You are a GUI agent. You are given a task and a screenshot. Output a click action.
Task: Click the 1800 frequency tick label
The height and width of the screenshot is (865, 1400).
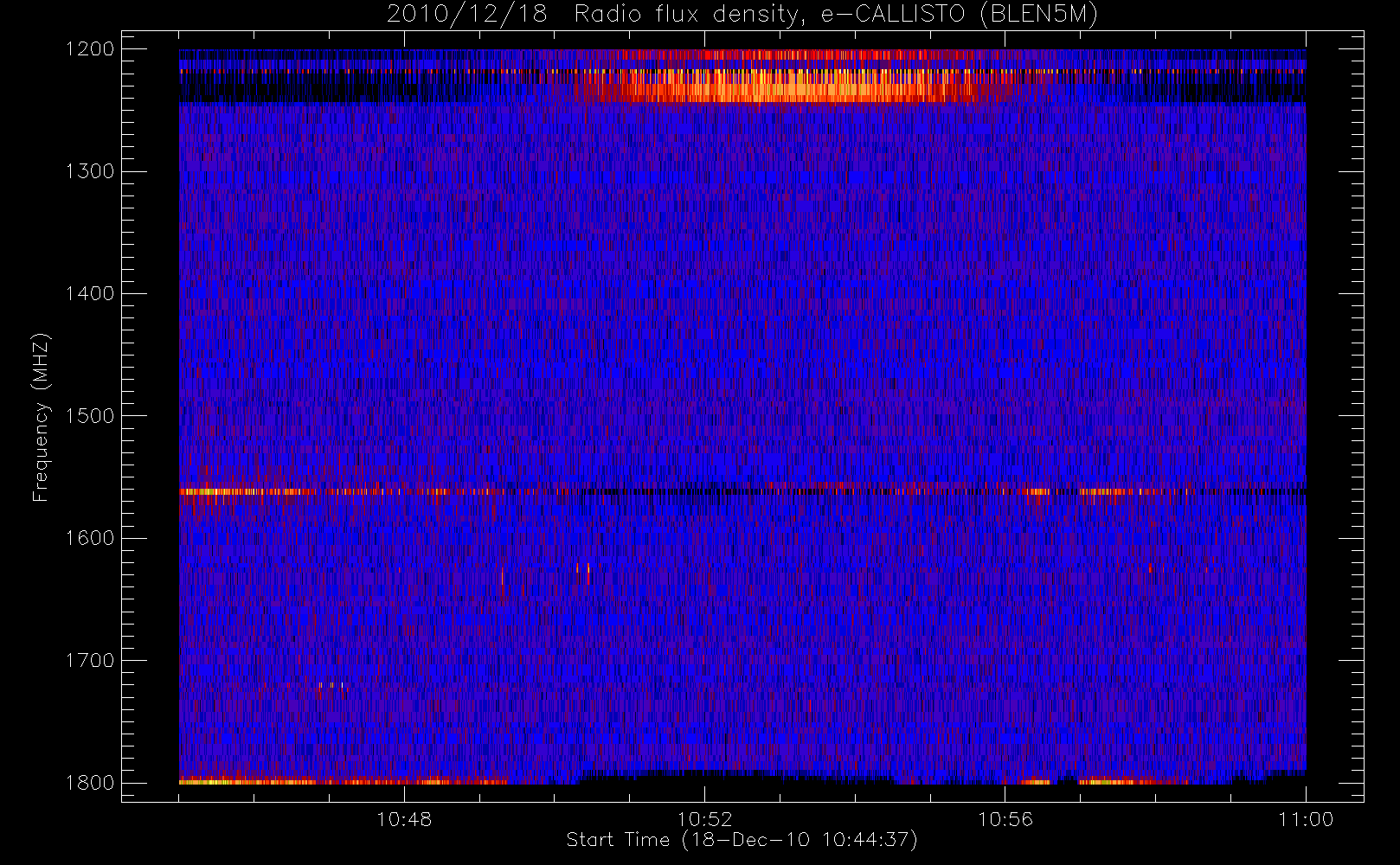tap(90, 783)
